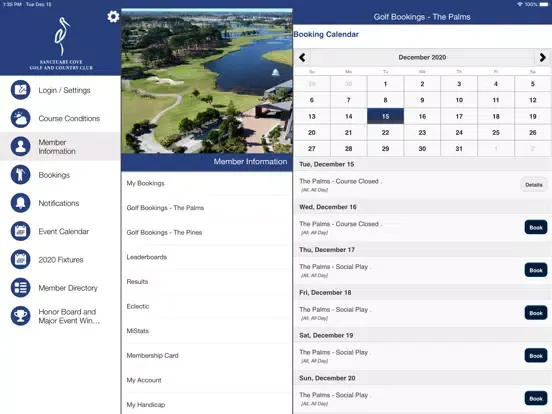
Task: Click the Bookings golfer icon
Action: point(20,175)
